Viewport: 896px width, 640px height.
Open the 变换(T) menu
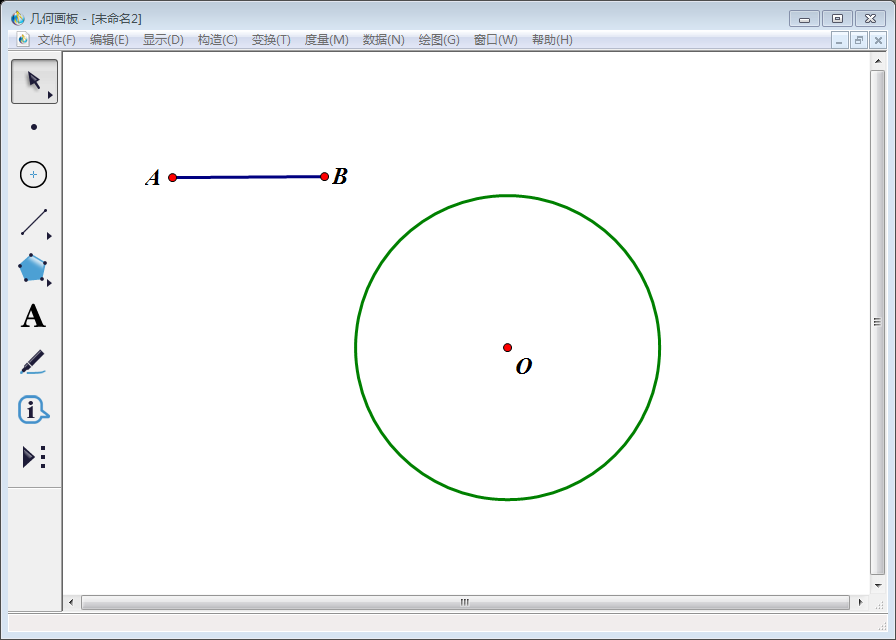pyautogui.click(x=271, y=40)
